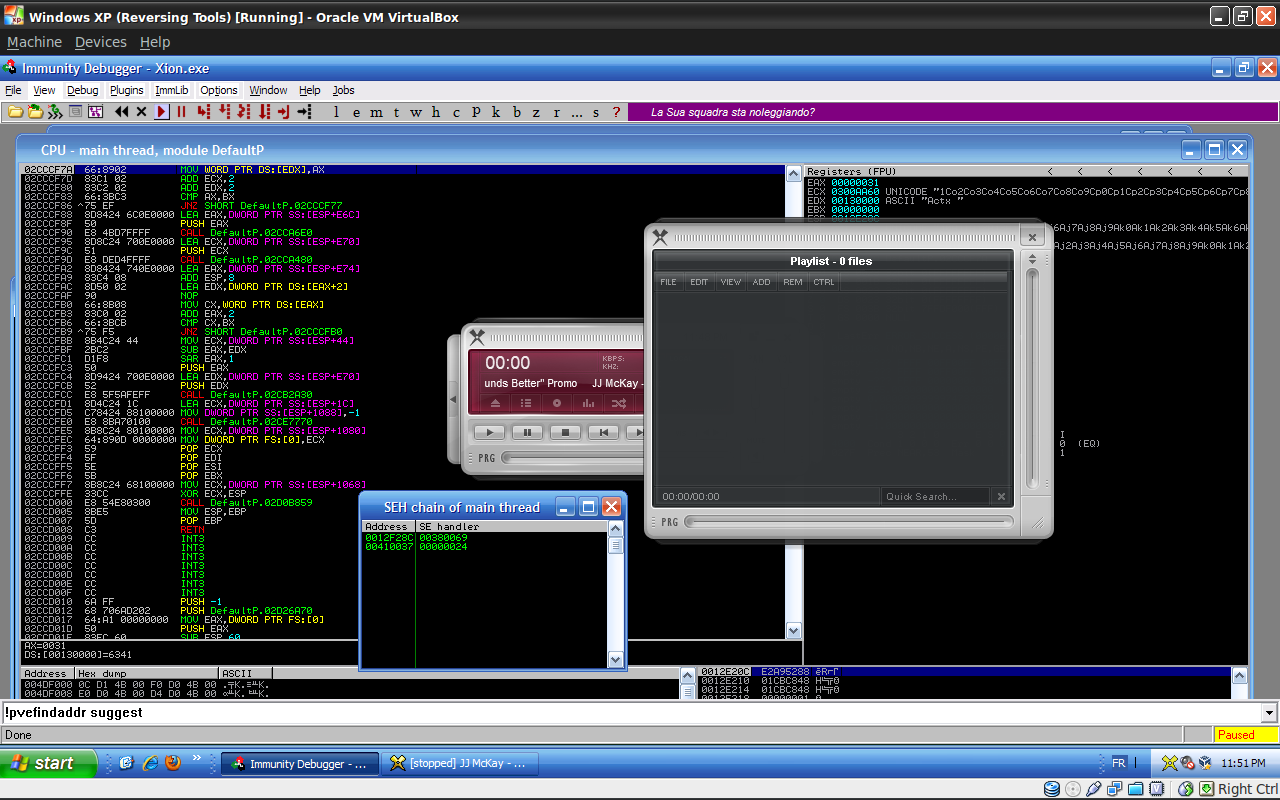The width and height of the screenshot is (1280, 800).
Task: Show breakpoints with b button
Action: tap(517, 112)
